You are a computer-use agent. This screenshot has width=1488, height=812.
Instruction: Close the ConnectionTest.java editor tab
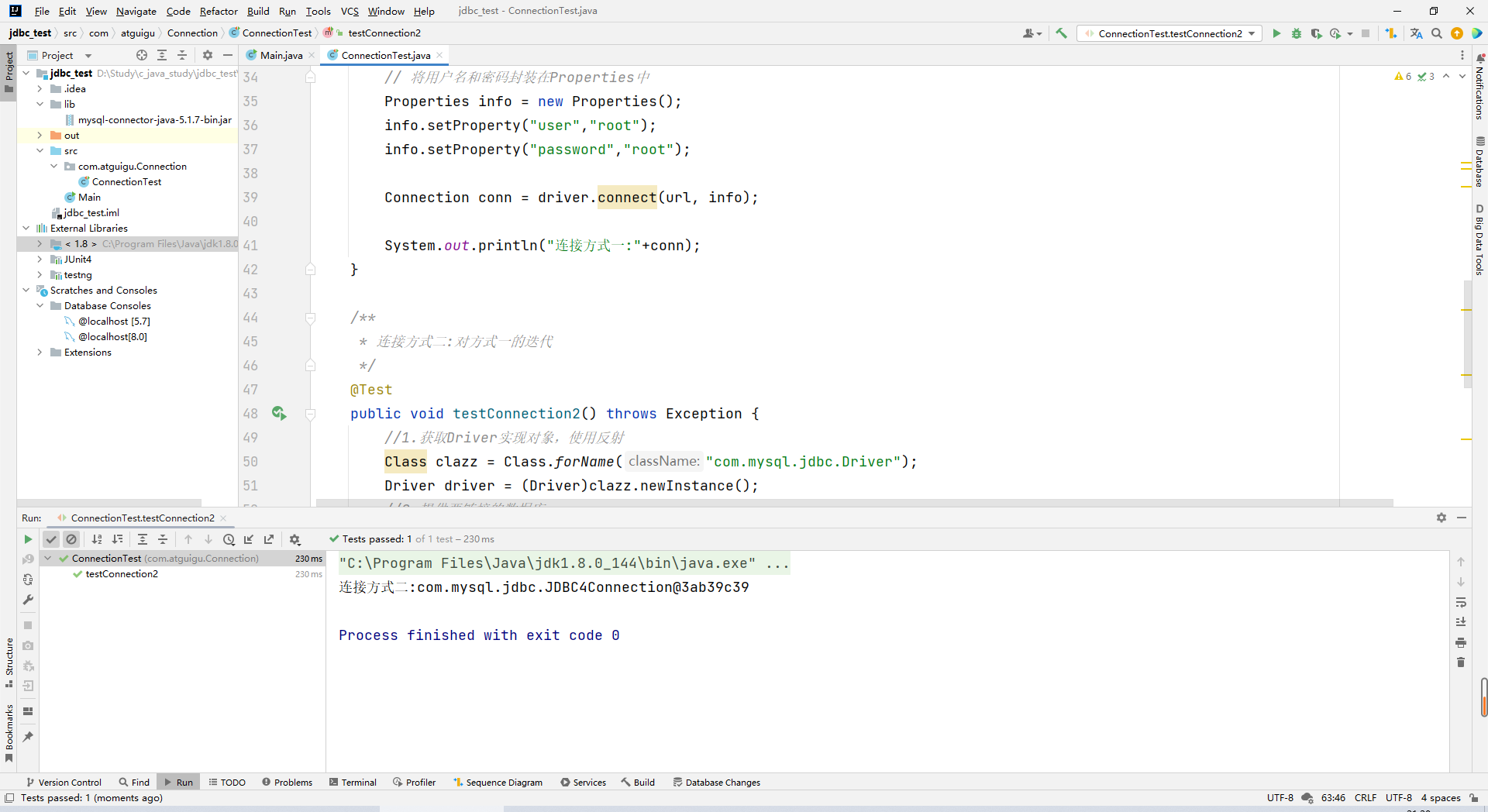(x=439, y=55)
